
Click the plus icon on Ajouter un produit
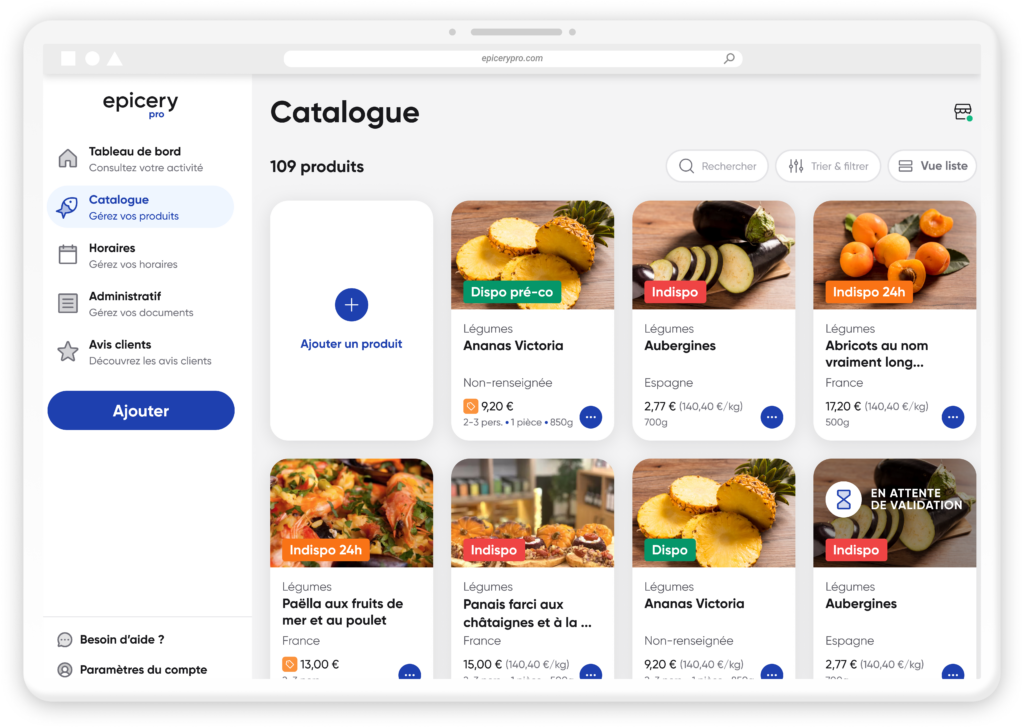(351, 305)
